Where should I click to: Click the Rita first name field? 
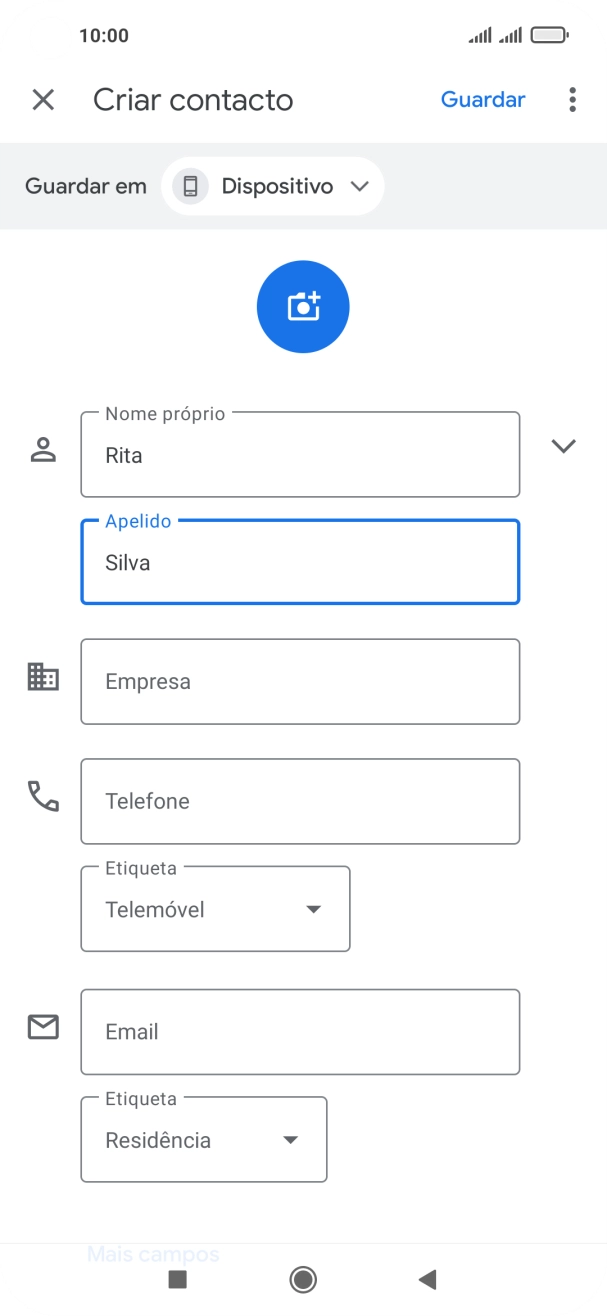pos(300,455)
